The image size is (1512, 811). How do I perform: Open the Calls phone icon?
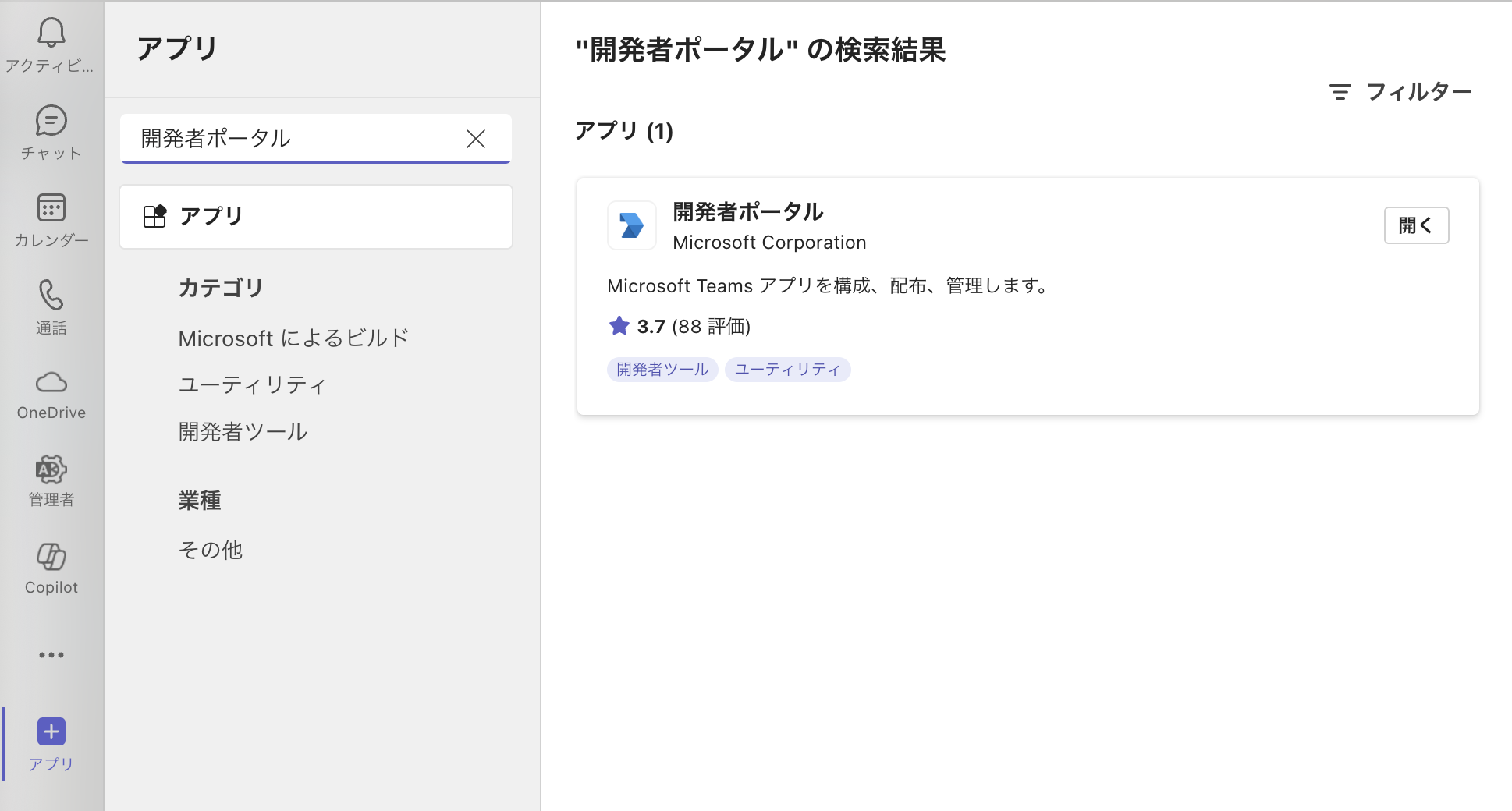[x=51, y=296]
